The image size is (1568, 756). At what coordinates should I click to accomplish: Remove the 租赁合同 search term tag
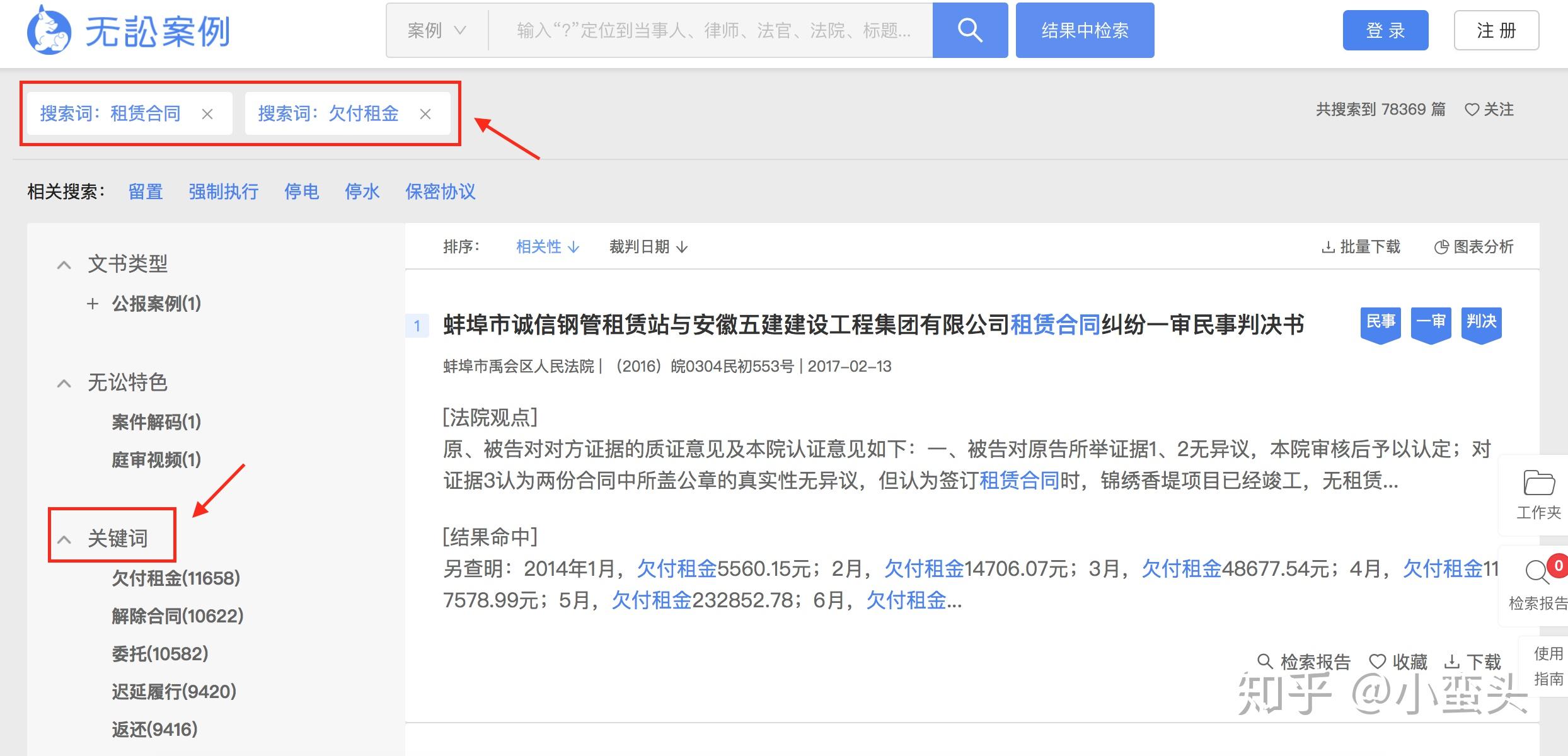[207, 114]
